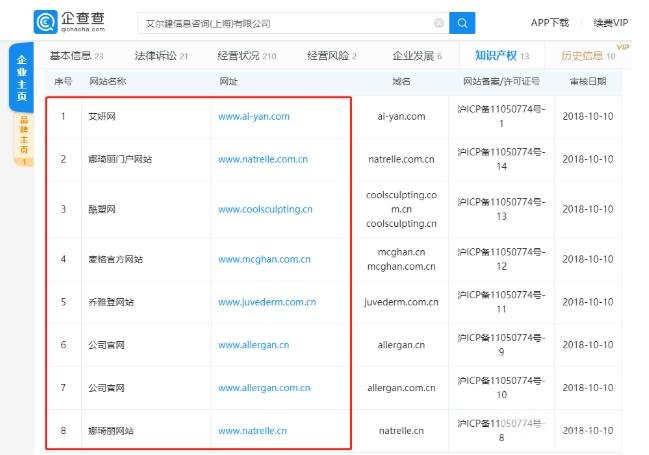Open the www.ai-yan.com link
Image resolution: width=649 pixels, height=455 pixels.
(254, 116)
